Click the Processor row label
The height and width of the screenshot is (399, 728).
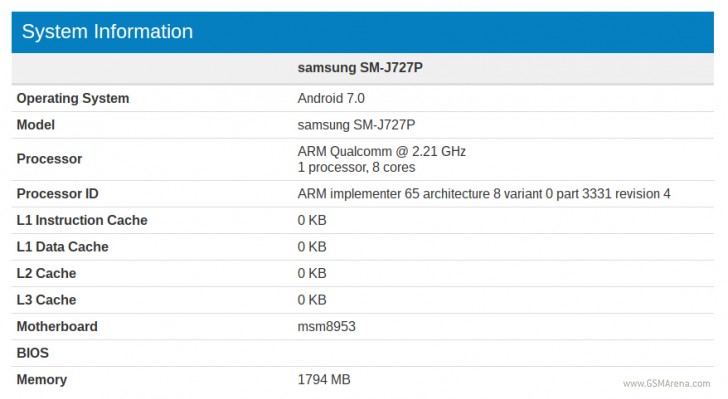pyautogui.click(x=49, y=159)
